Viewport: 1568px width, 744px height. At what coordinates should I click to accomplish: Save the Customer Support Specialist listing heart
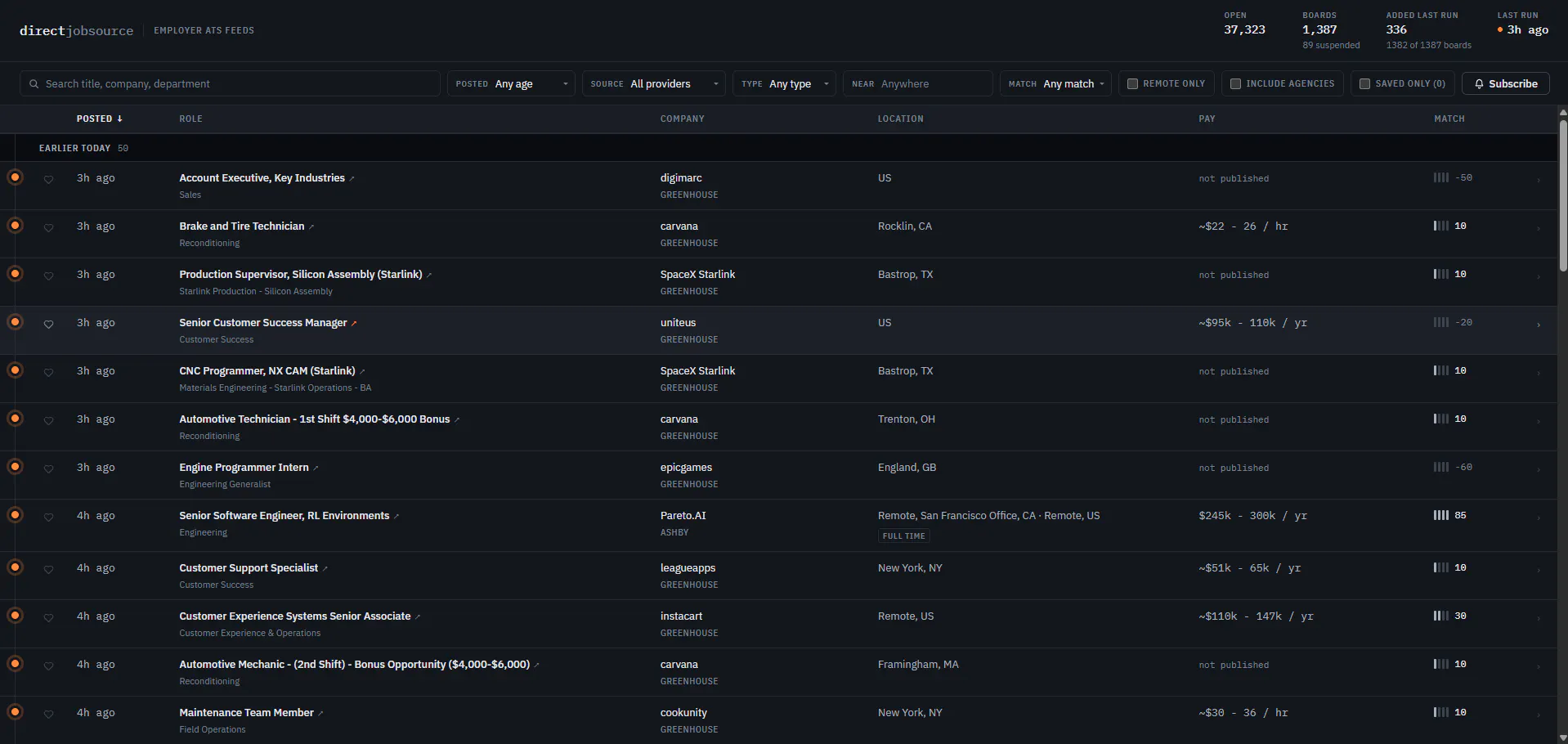[x=48, y=569]
